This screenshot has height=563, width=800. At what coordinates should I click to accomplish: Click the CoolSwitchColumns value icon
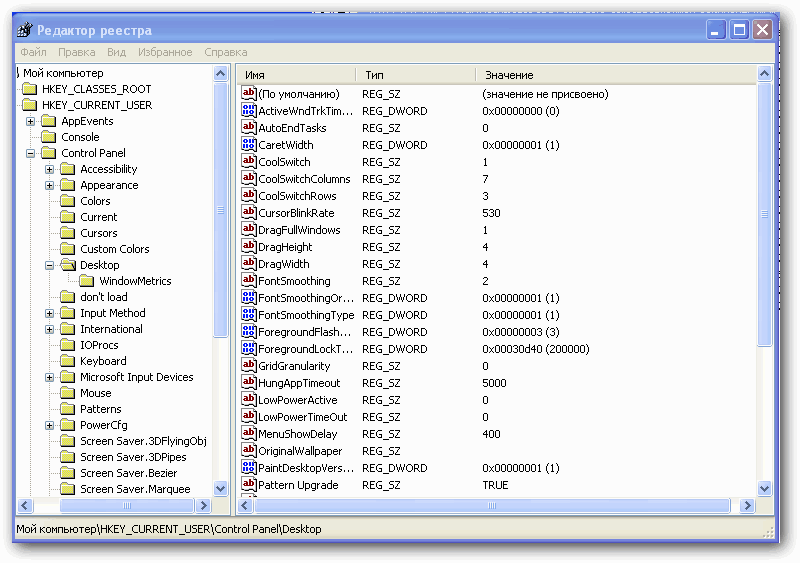248,178
